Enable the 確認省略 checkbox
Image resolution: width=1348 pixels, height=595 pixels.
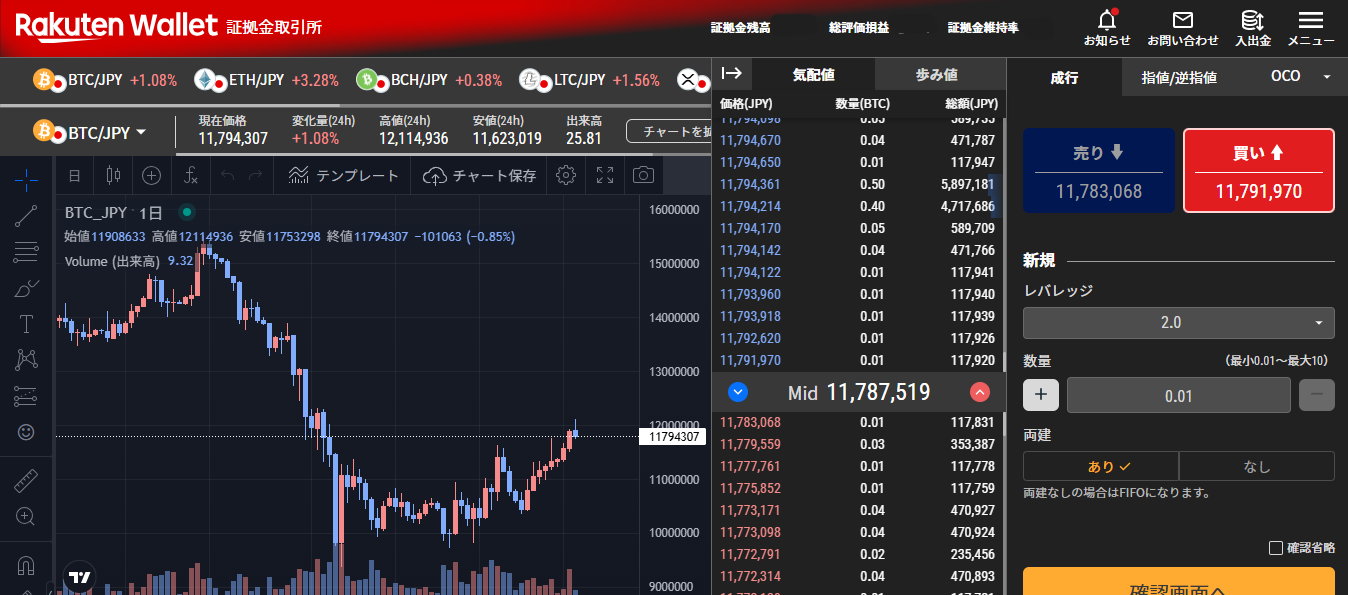[1275, 547]
